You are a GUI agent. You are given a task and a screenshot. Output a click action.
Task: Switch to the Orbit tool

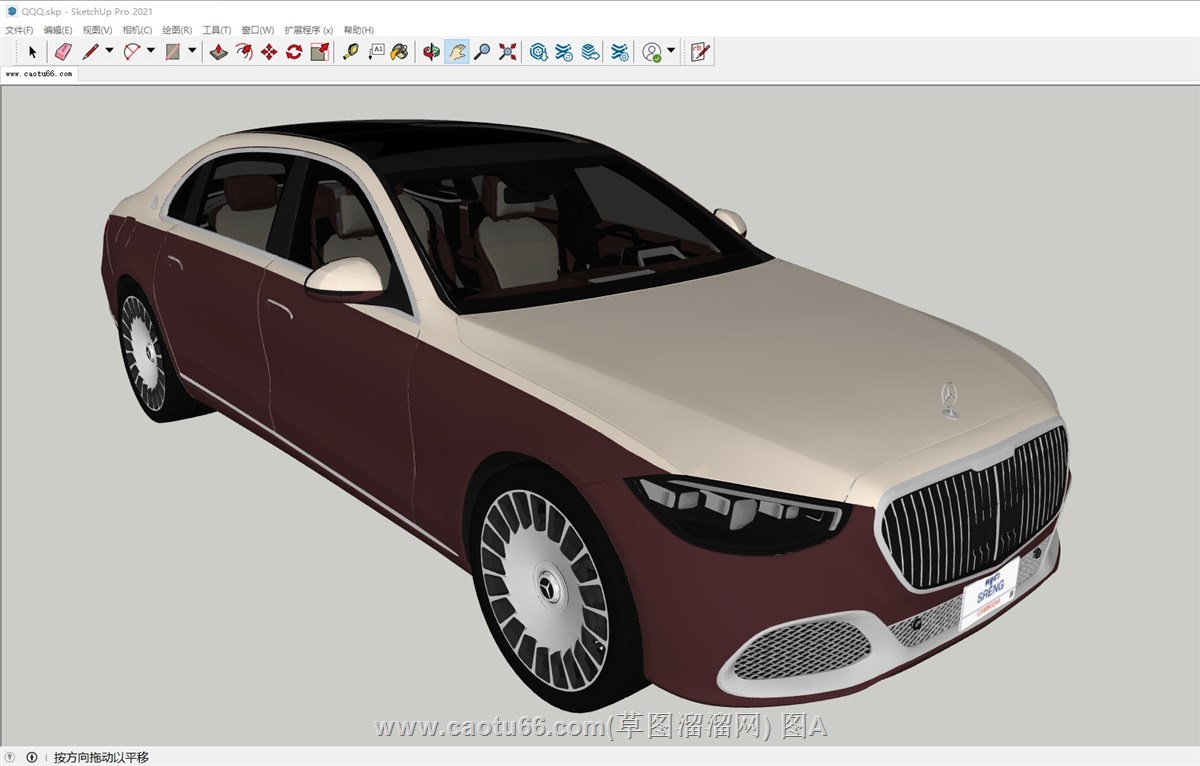tap(431, 52)
